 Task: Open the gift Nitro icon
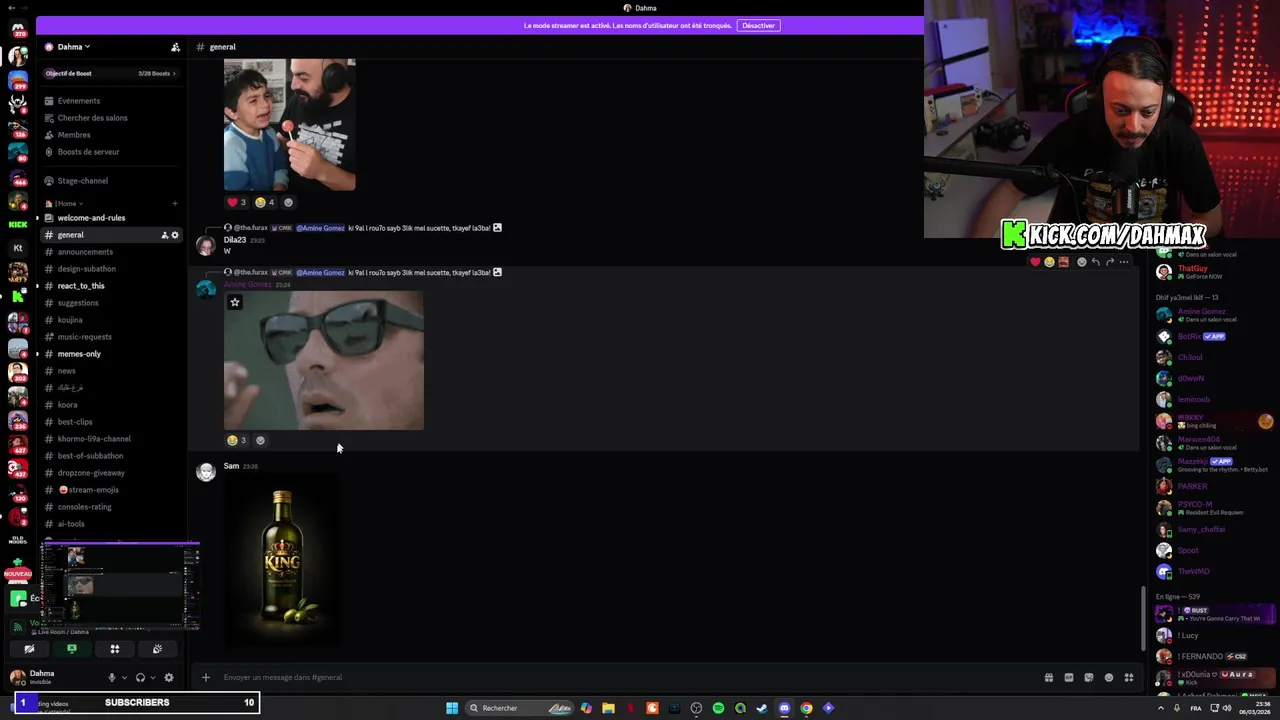tap(1049, 677)
